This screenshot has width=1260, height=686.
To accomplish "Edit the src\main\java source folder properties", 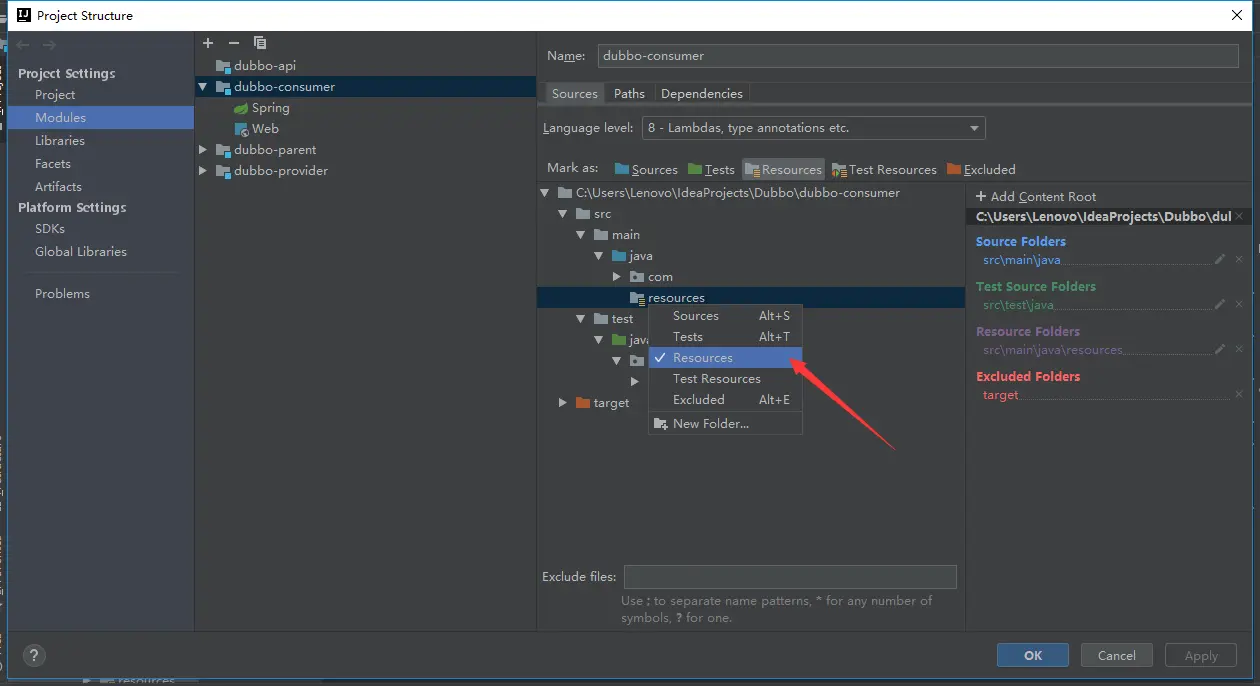I will coord(1220,259).
